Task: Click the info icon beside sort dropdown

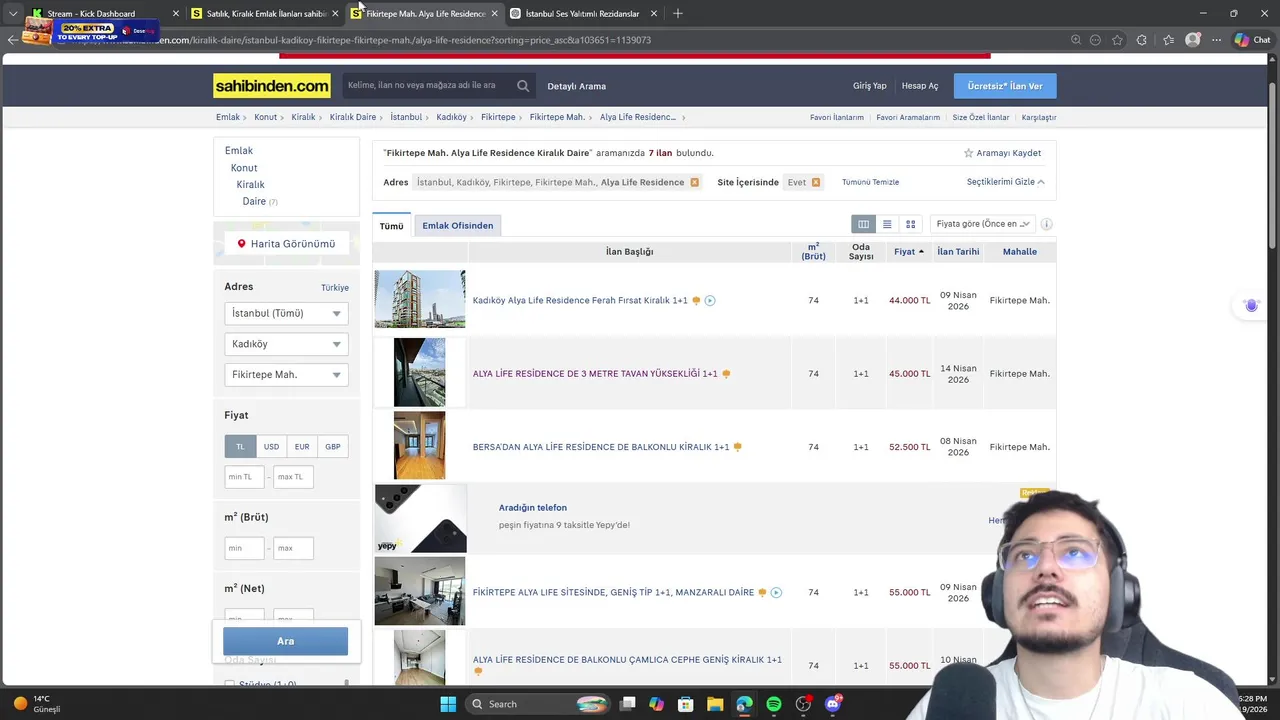Action: [1047, 224]
